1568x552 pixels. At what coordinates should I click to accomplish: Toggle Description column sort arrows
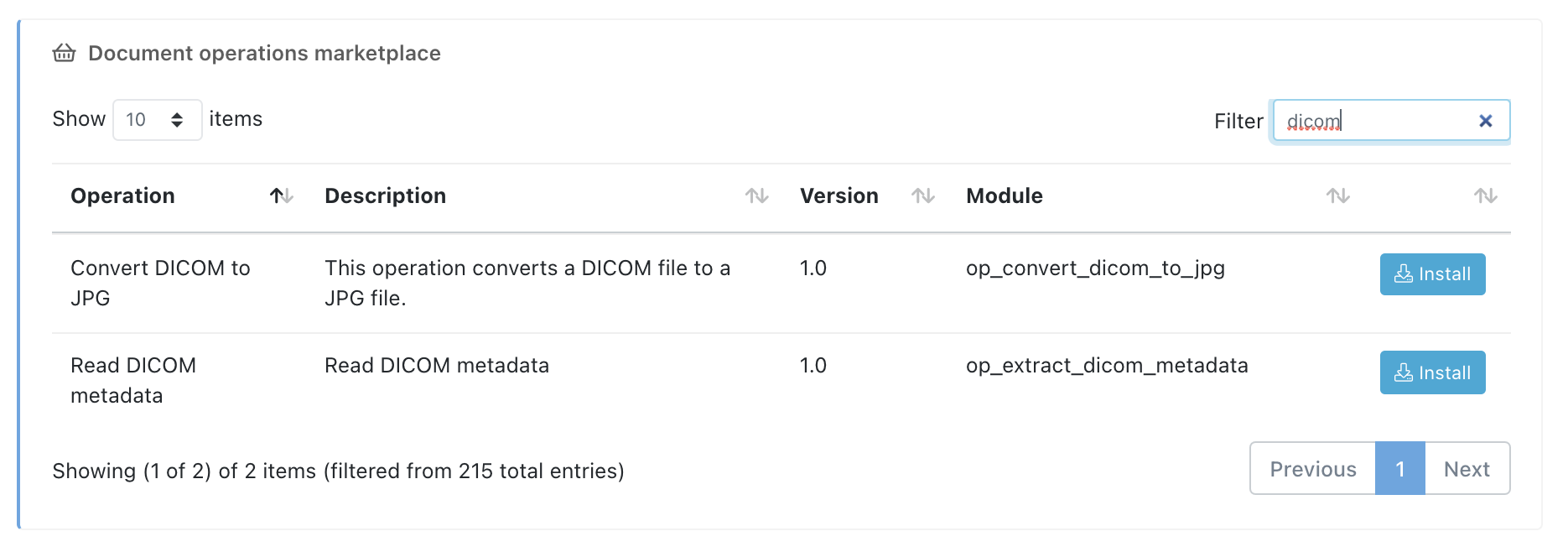756,196
